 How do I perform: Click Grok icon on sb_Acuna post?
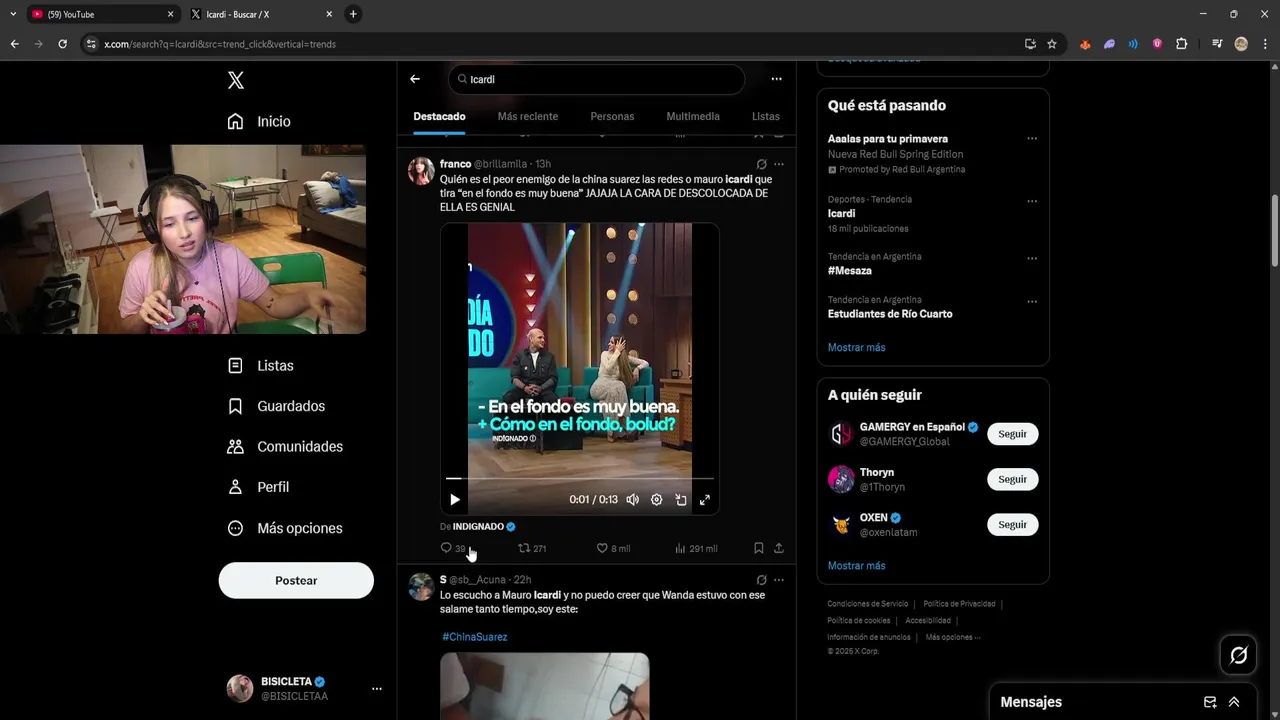click(x=762, y=580)
